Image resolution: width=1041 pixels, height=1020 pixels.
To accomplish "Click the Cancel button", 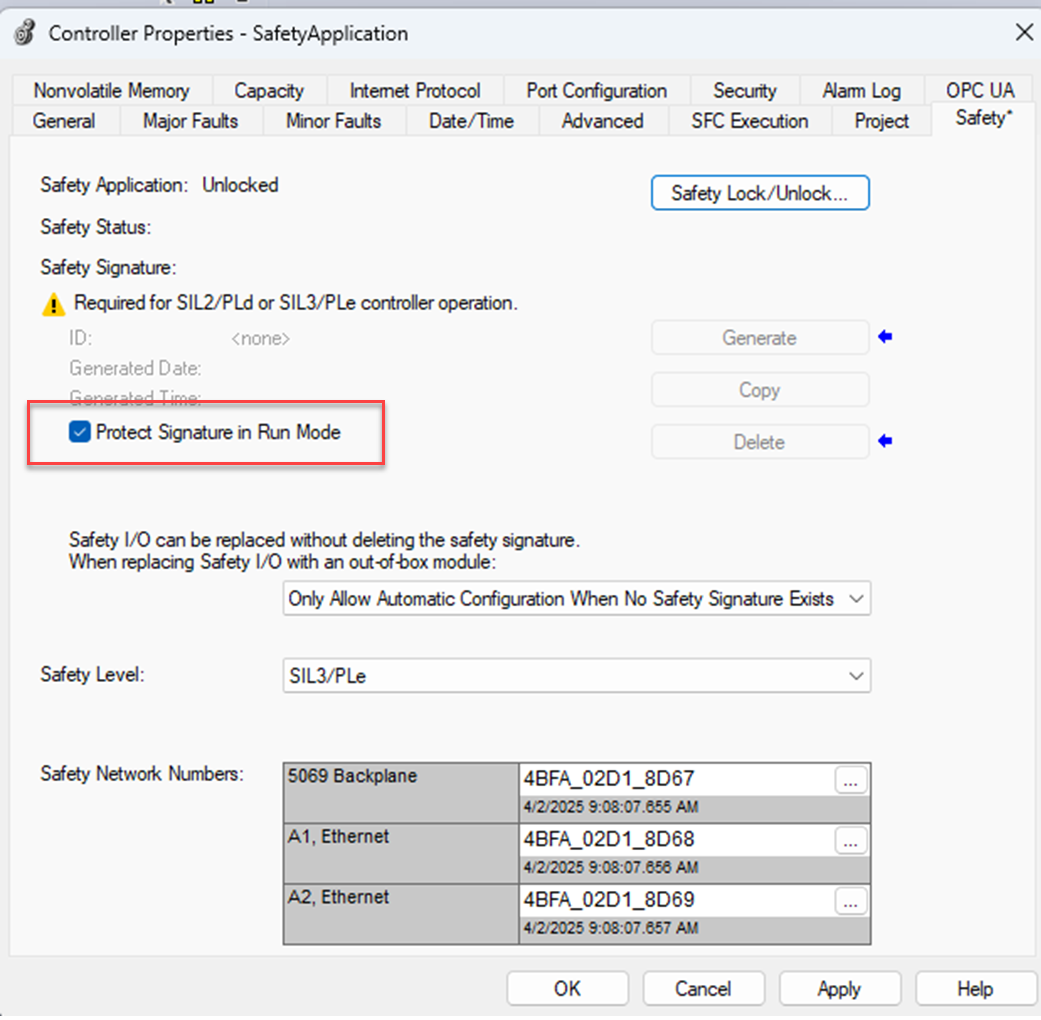I will pyautogui.click(x=703, y=988).
